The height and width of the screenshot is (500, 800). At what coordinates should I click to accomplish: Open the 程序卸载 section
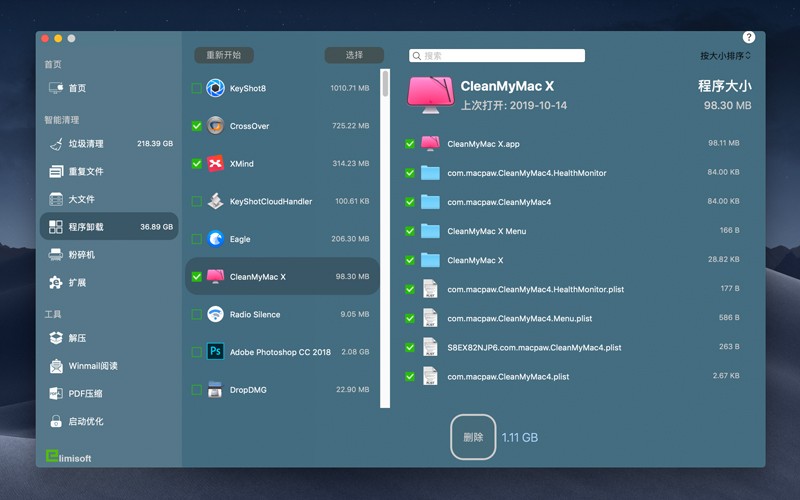pos(109,227)
